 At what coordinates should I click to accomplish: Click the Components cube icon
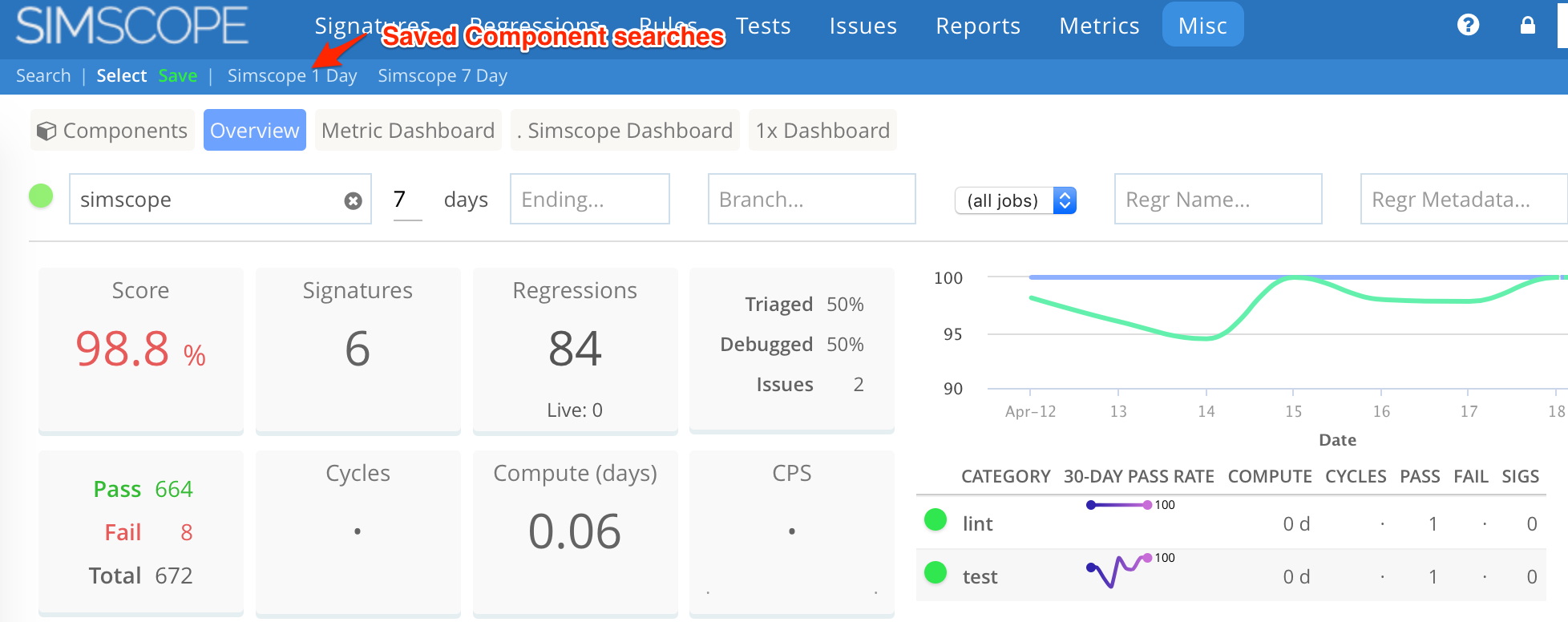(x=46, y=131)
